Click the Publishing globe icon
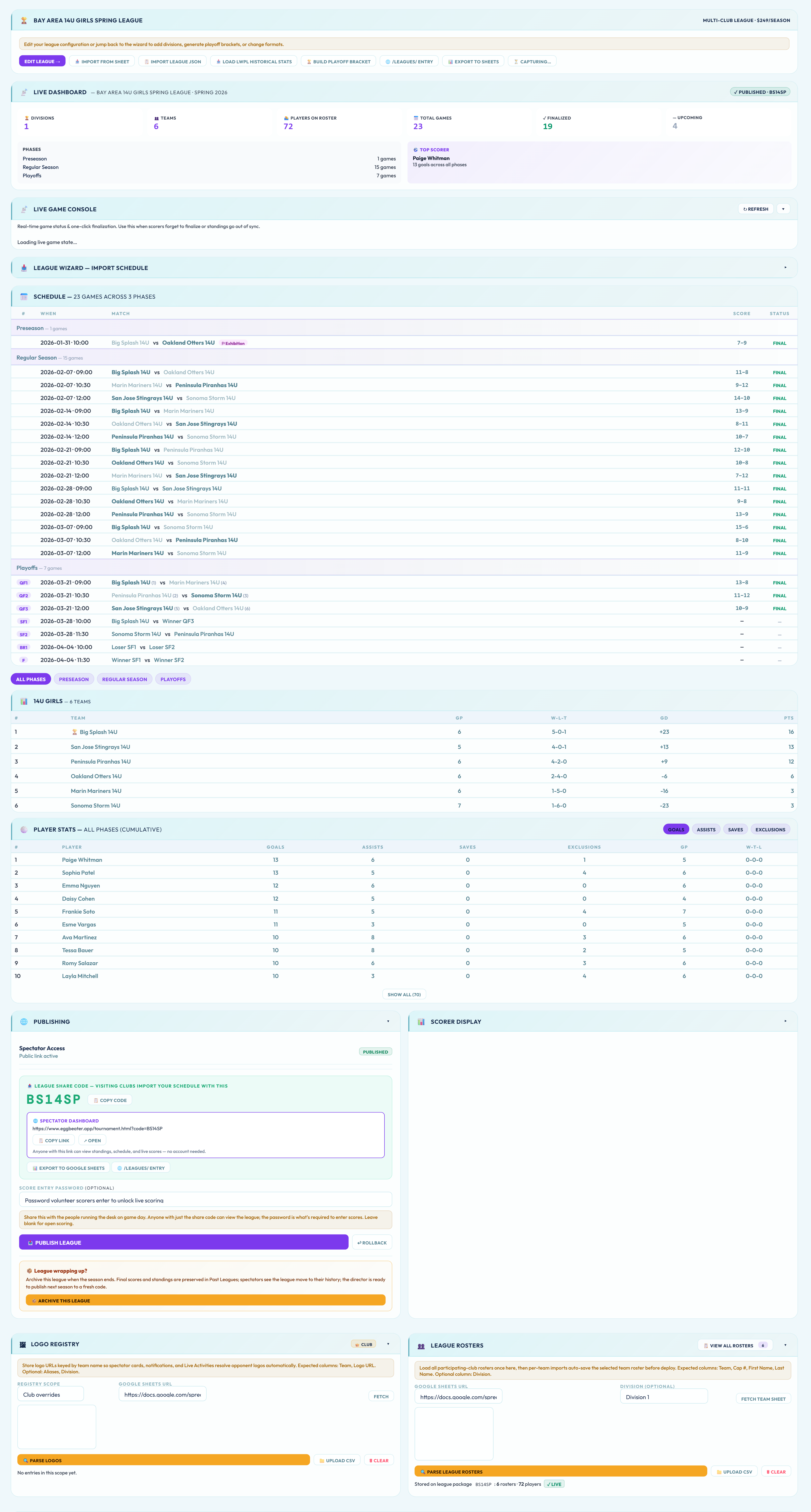 [x=24, y=1022]
